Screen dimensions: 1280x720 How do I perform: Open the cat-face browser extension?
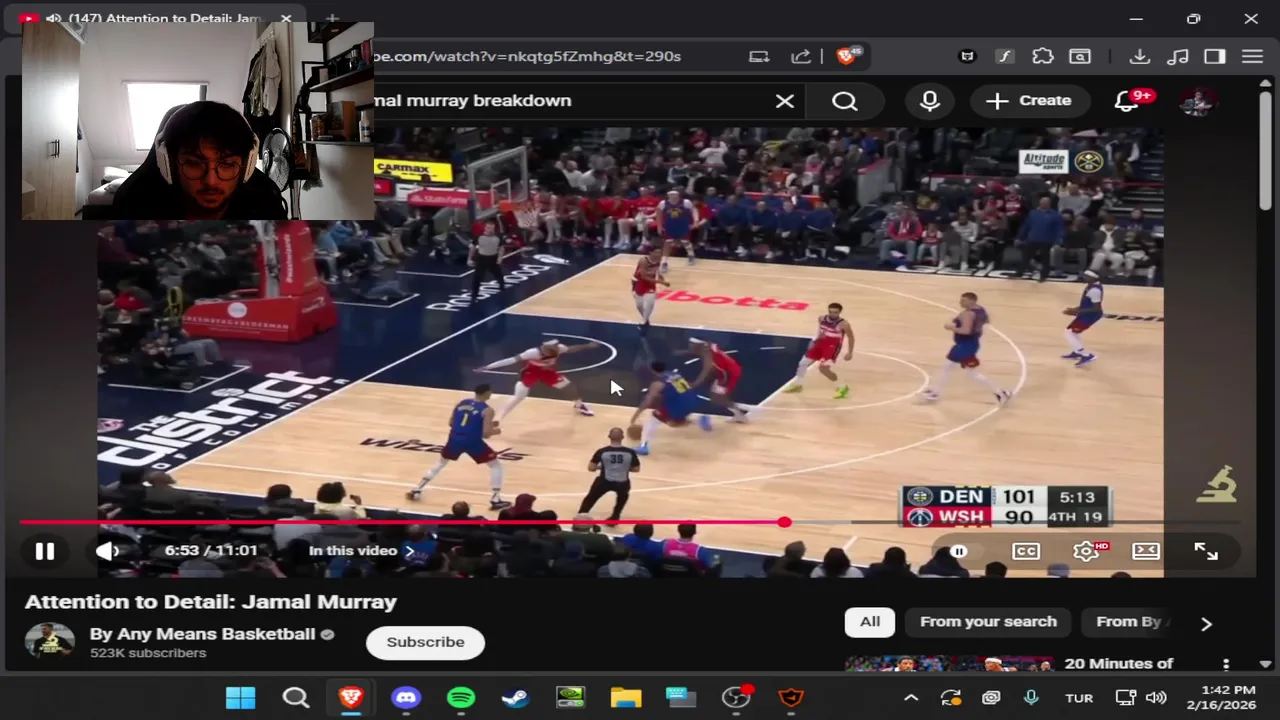click(967, 57)
